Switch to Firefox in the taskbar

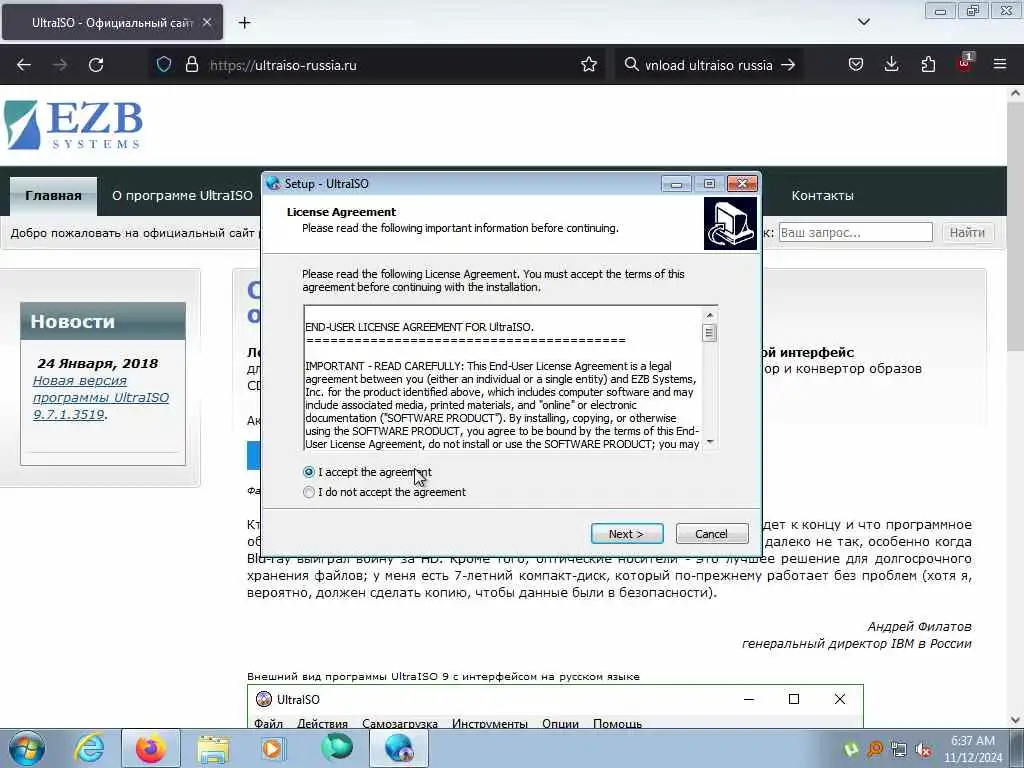click(151, 748)
